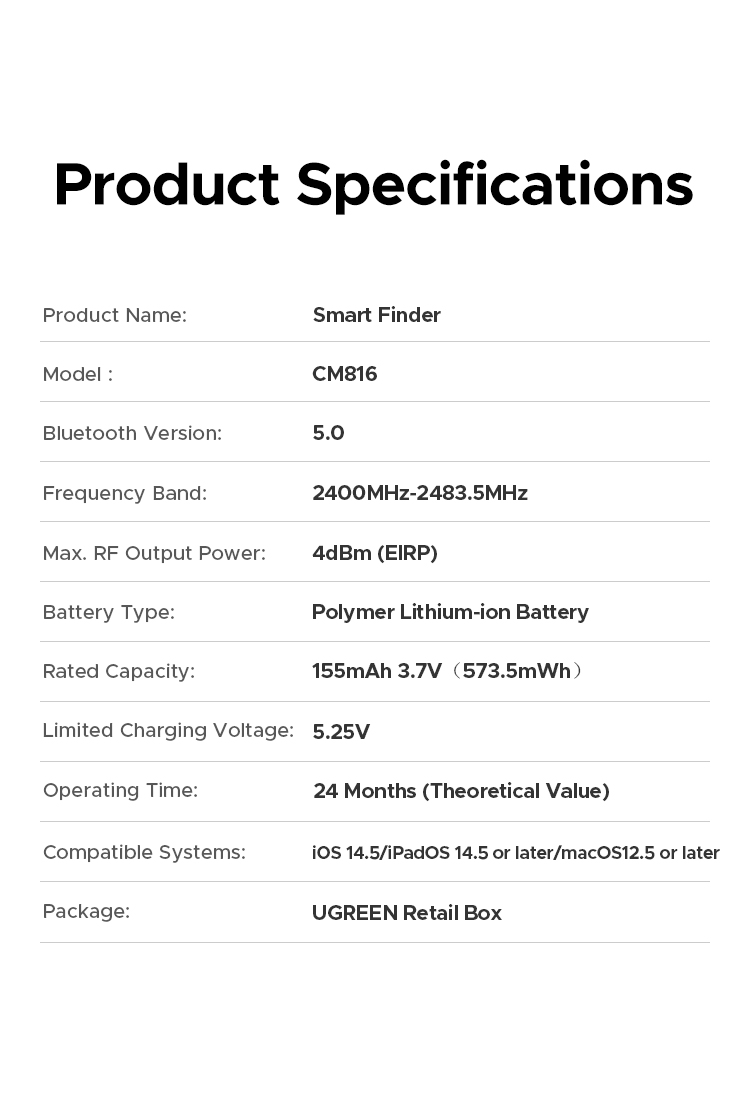Select the 5.0 Bluetooth version value
750x1108 pixels.
pyautogui.click(x=328, y=433)
